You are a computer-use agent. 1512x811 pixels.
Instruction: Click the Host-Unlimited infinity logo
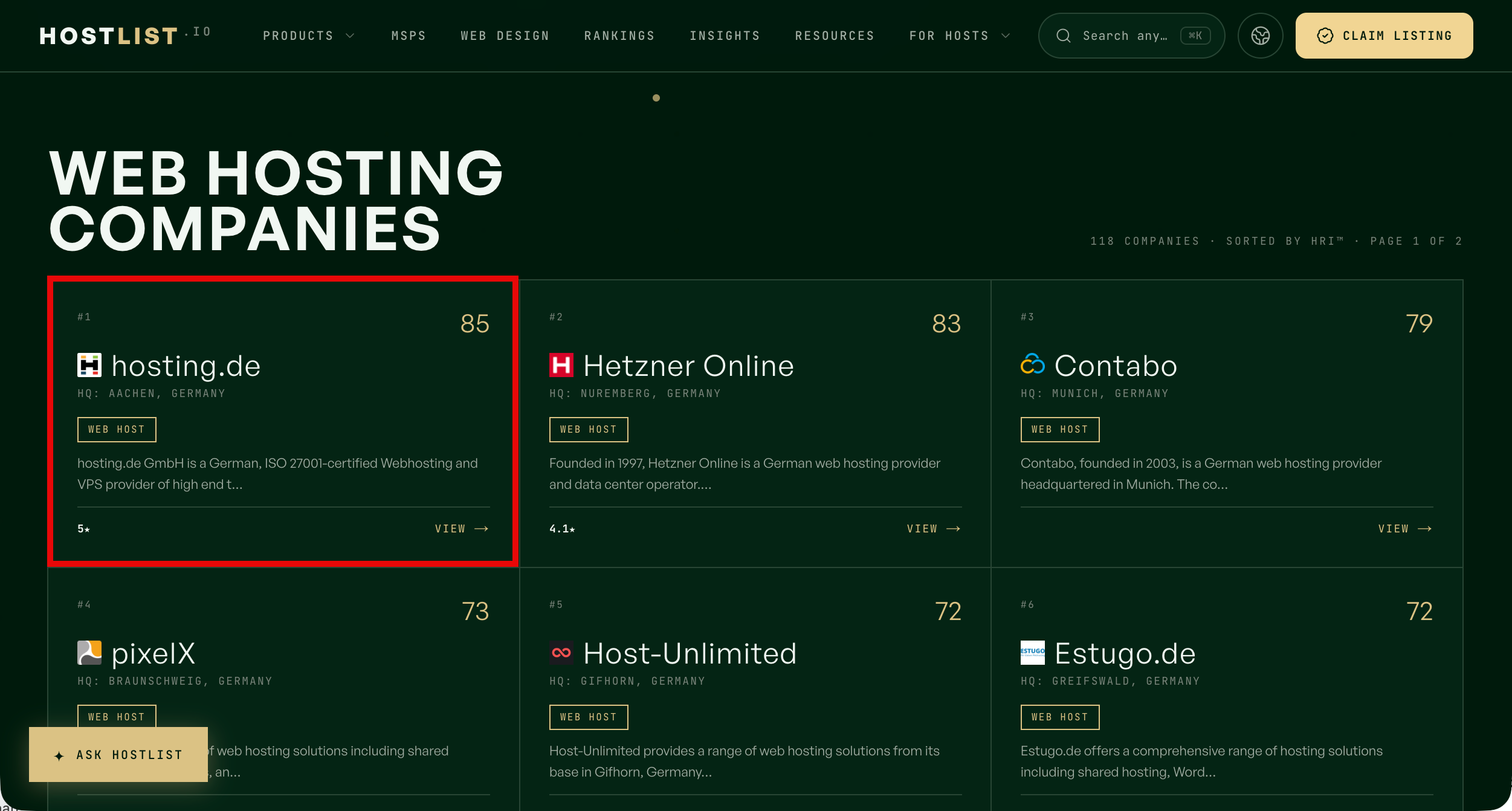pyautogui.click(x=561, y=653)
